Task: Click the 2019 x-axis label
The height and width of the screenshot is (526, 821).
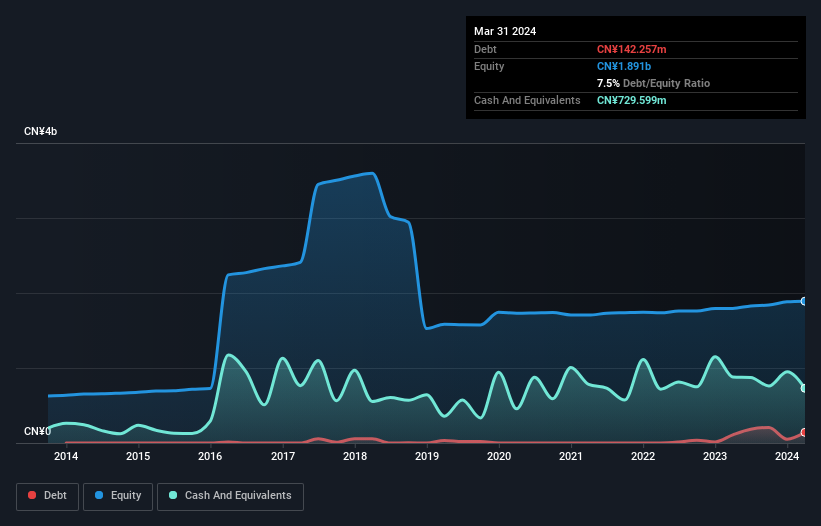Action: coord(427,456)
